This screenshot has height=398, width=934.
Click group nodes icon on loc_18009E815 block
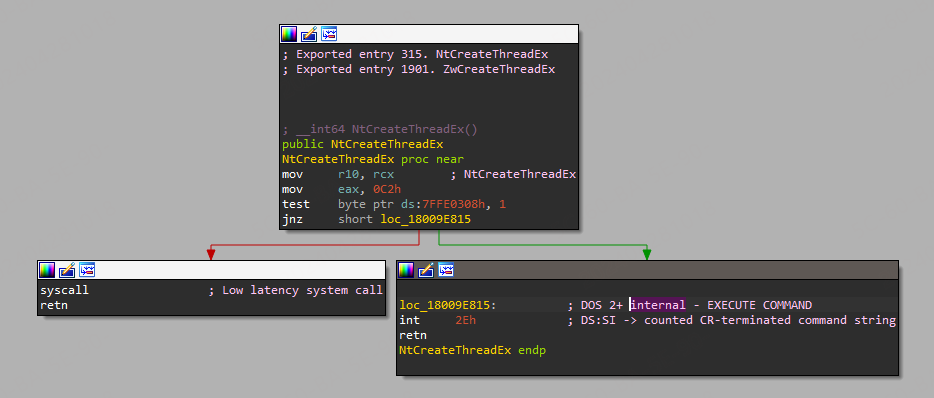click(446, 270)
